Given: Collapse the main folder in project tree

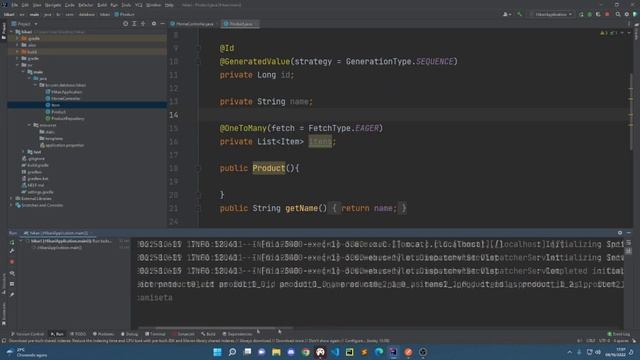Looking at the screenshot, I should click(24, 72).
